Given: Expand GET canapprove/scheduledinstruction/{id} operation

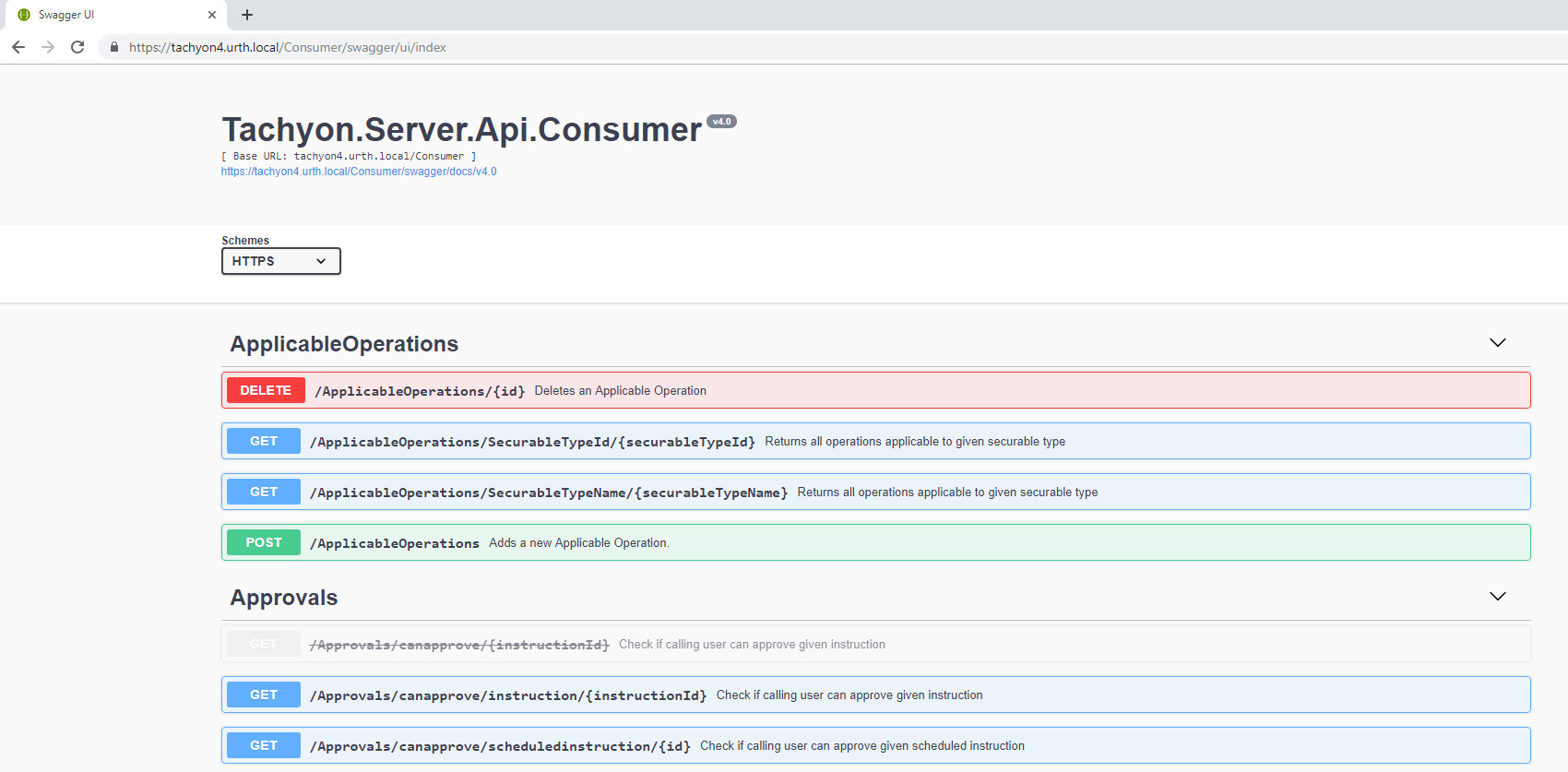Looking at the screenshot, I should tap(876, 745).
